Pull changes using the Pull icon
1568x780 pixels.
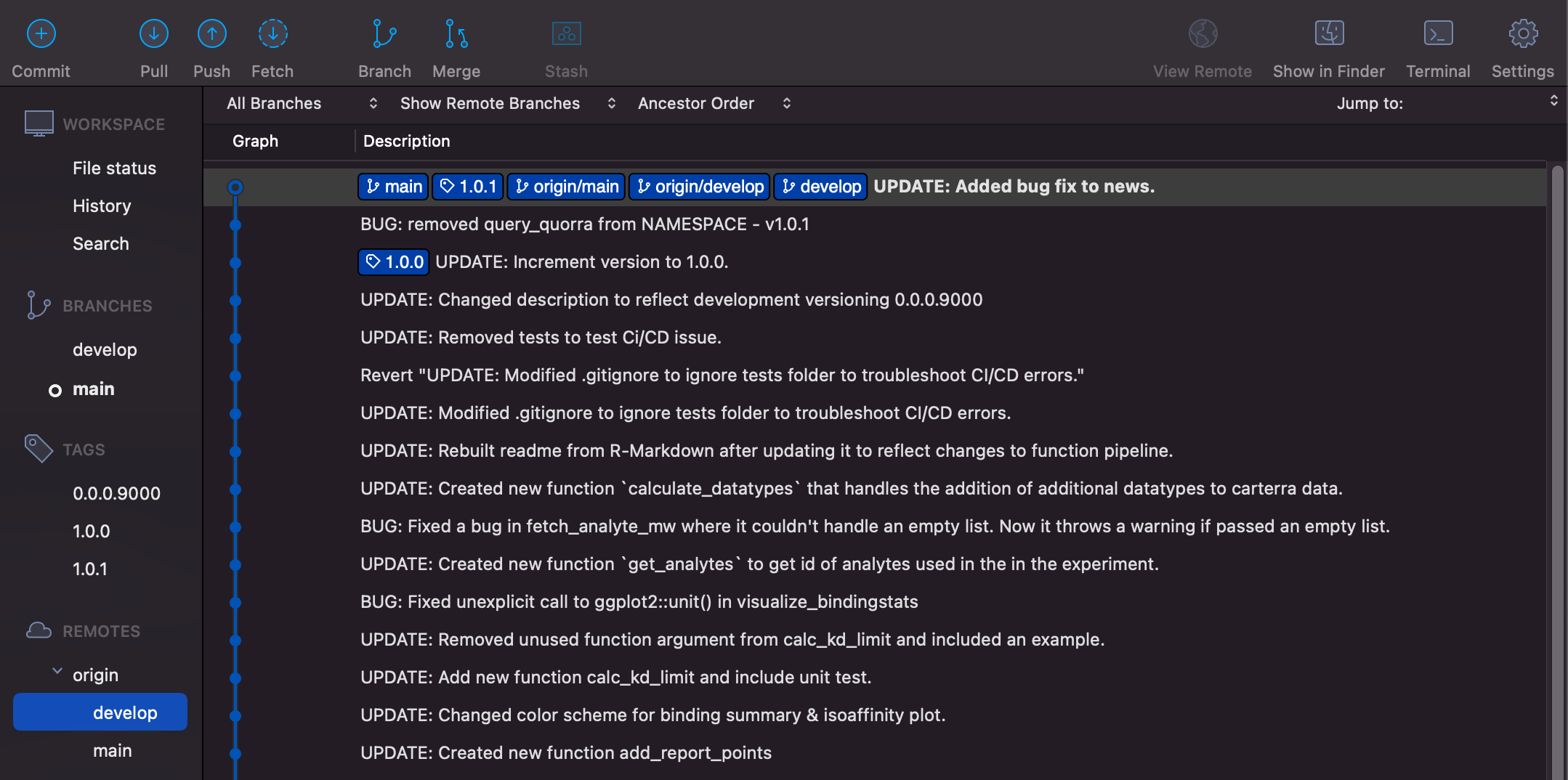coord(154,33)
